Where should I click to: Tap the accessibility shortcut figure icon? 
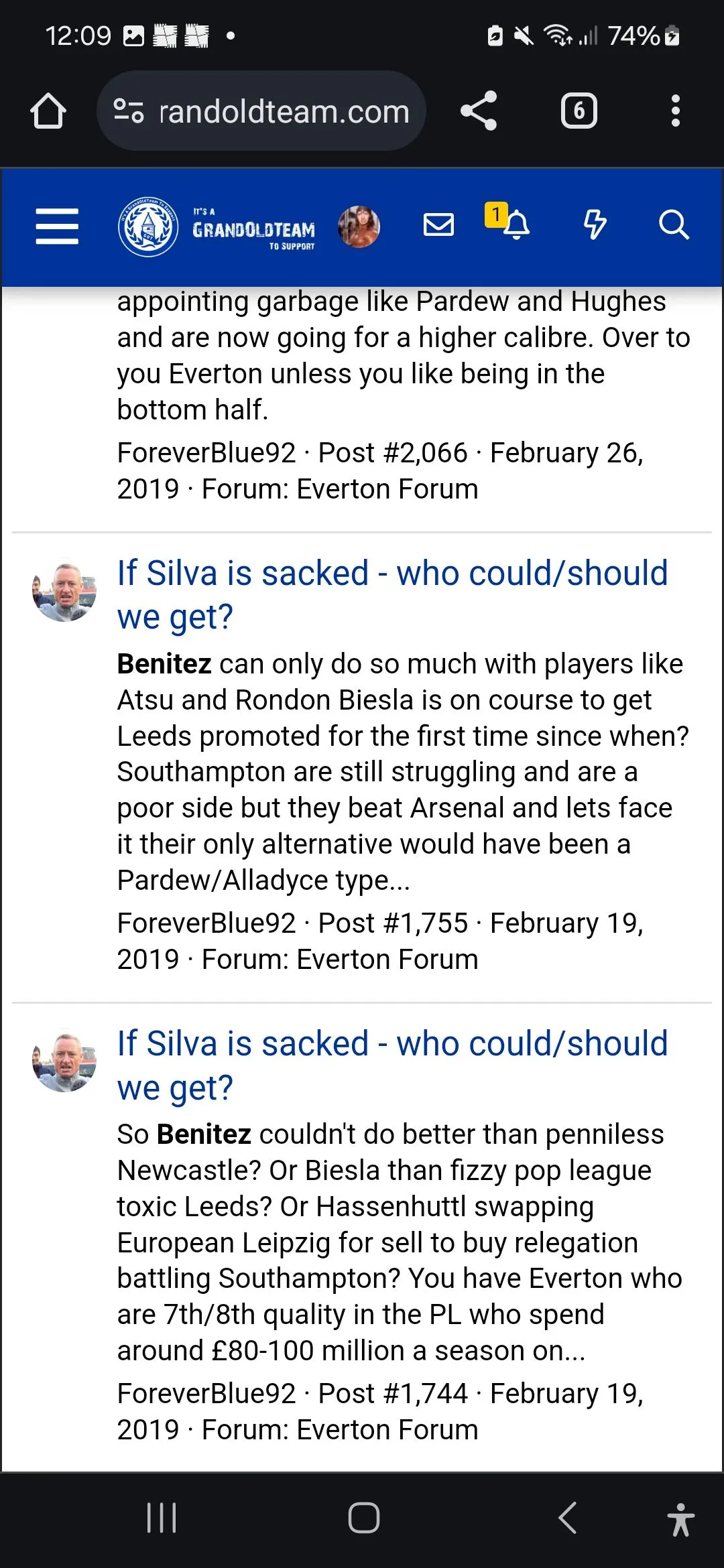(x=680, y=1518)
